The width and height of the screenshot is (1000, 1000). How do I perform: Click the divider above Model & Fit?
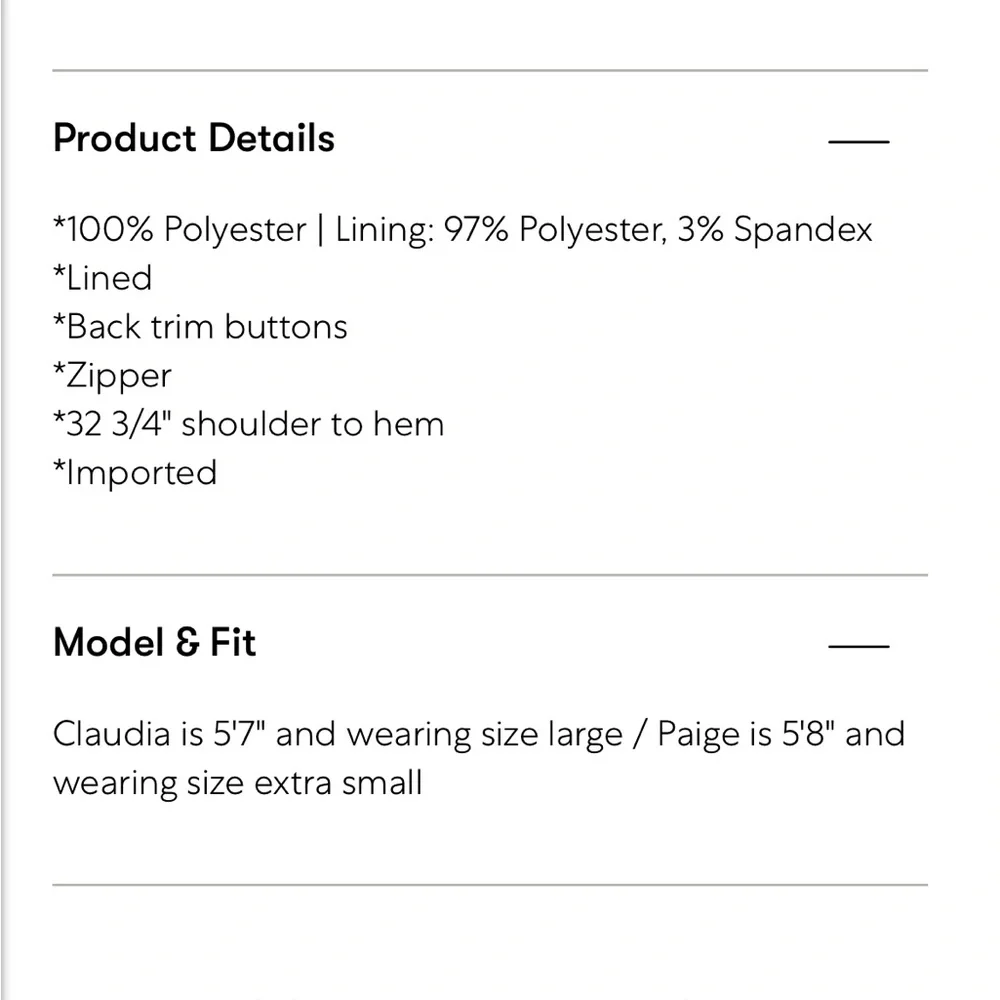(490, 575)
